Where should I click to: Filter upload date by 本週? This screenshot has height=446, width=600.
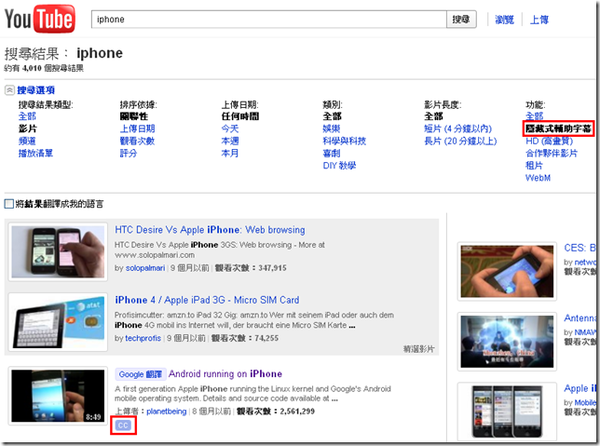230,141
